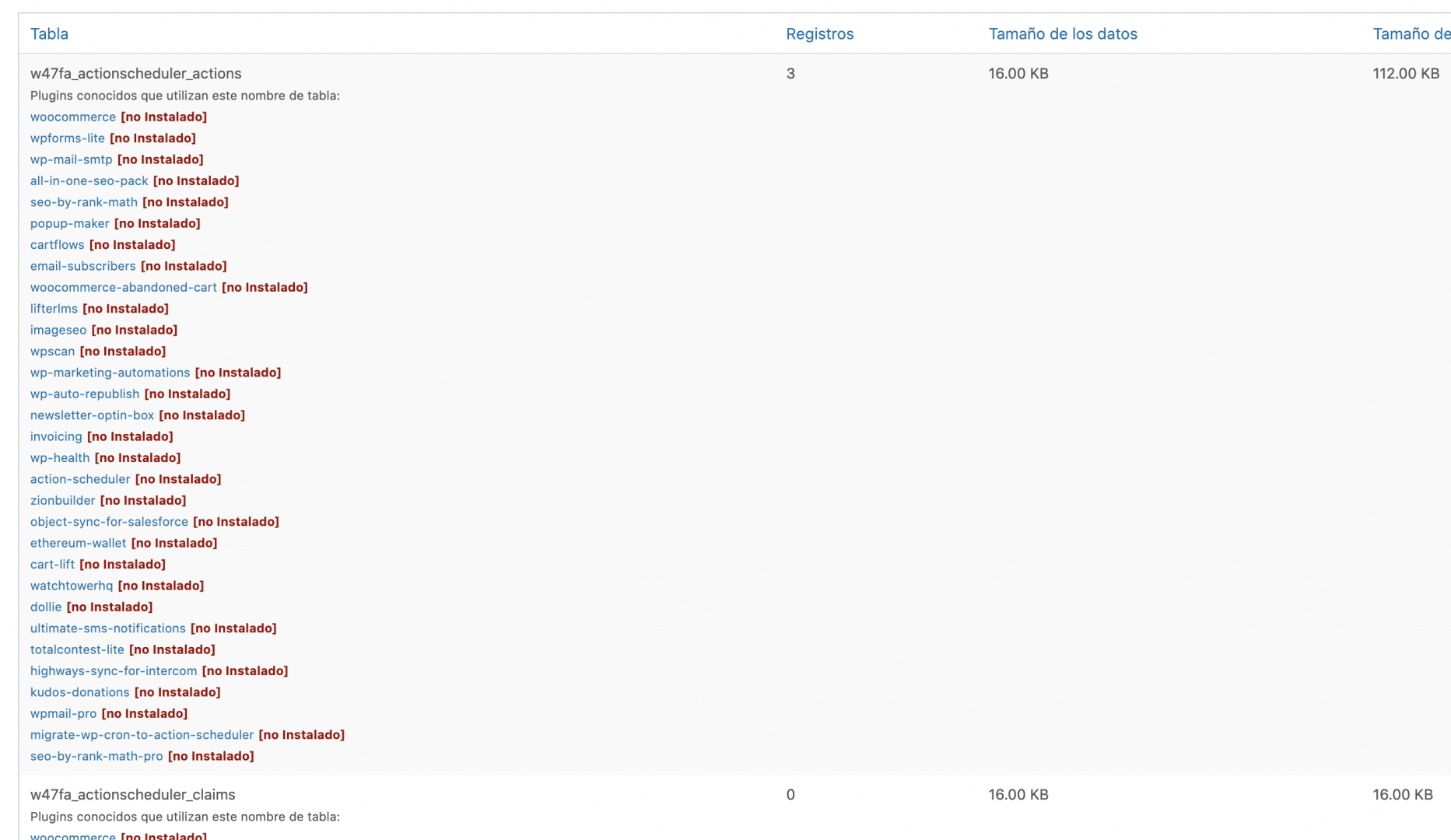The image size is (1451, 840).
Task: Open the wpmail-pro plugin link
Action: click(x=64, y=713)
